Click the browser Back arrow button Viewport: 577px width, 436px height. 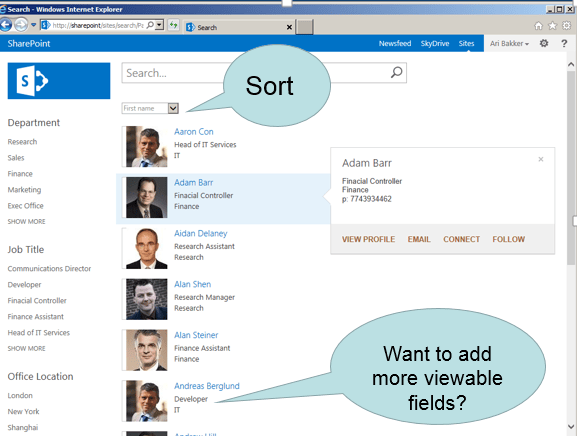click(x=6, y=25)
